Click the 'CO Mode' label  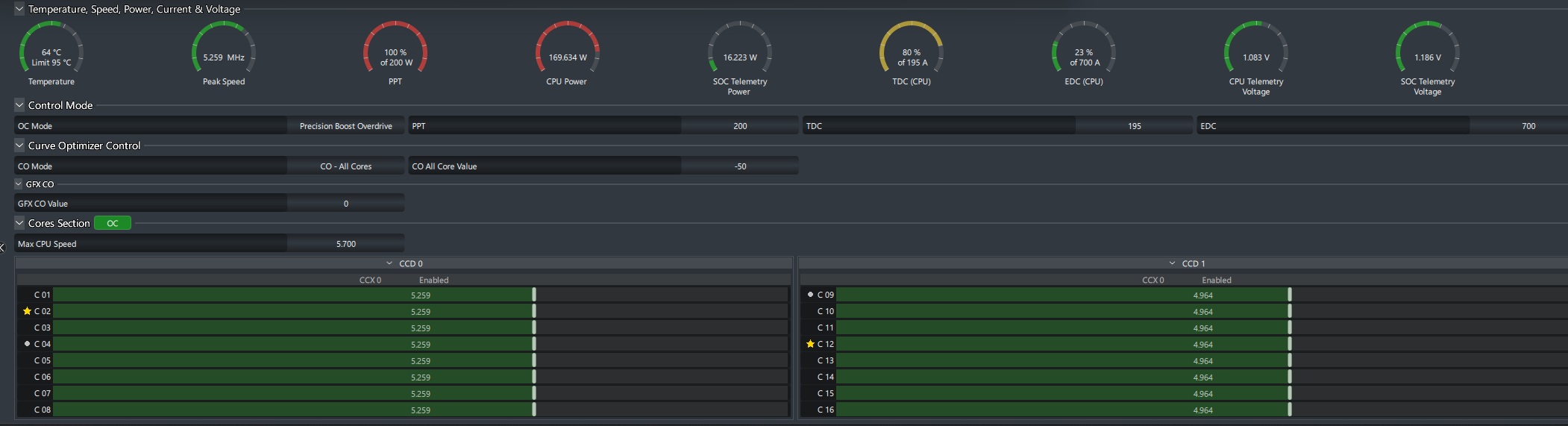35,166
